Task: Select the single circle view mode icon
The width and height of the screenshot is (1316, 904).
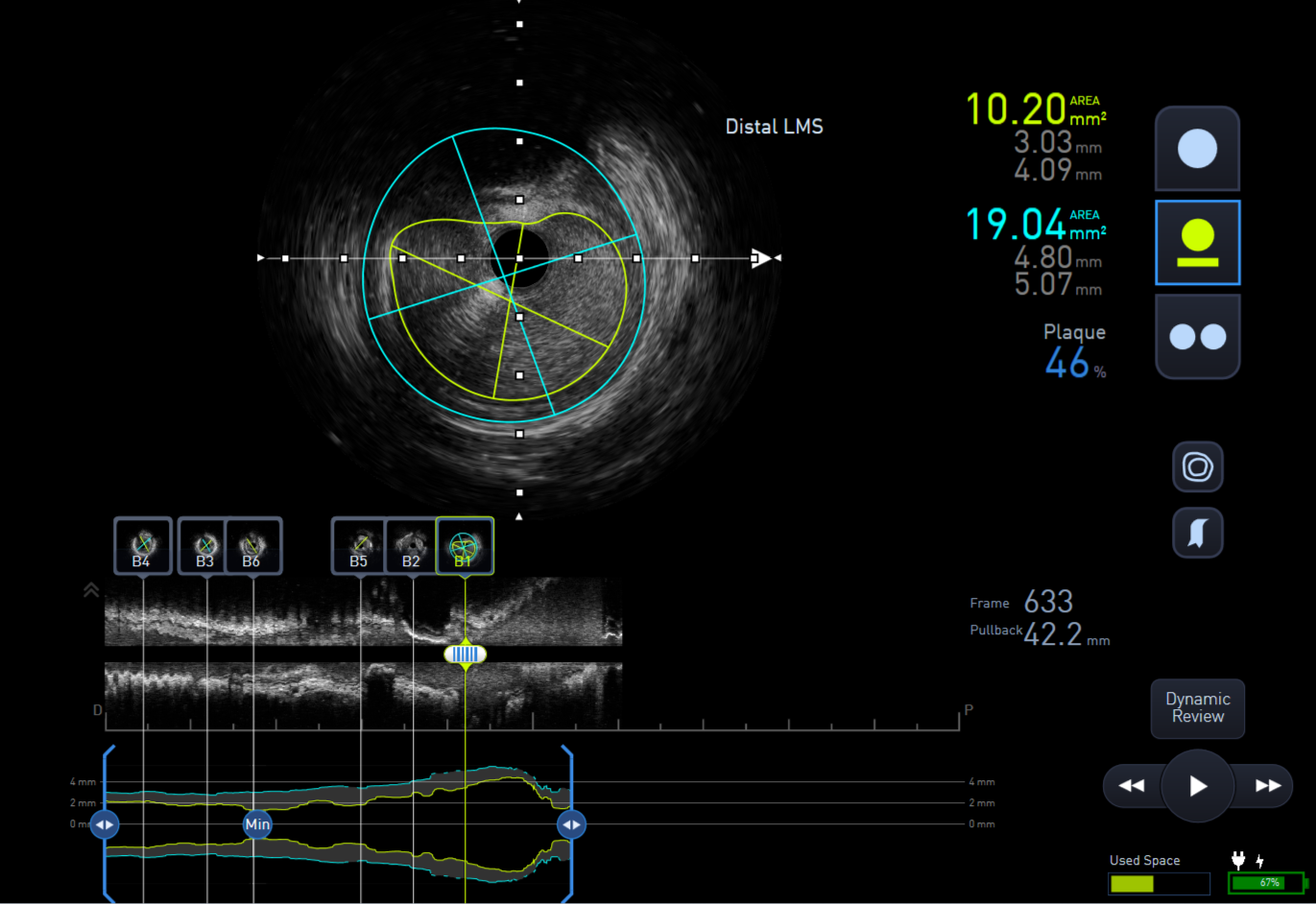Action: tap(1196, 149)
